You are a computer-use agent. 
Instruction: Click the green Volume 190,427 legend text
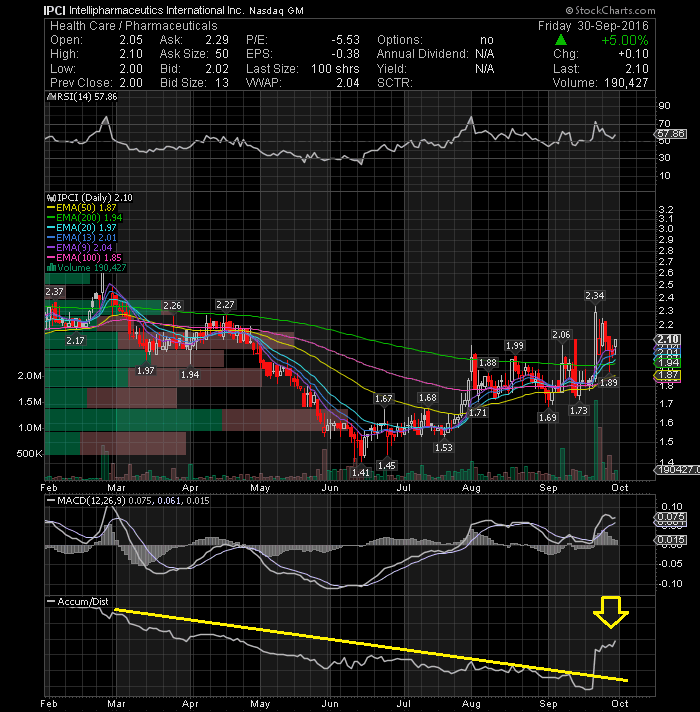click(92, 268)
